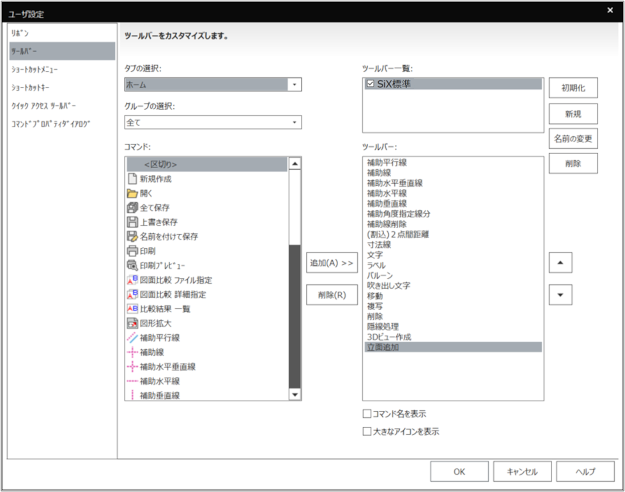The image size is (625, 492).
Task: Choose the 上書き保存 disk icon
Action: coord(131,222)
